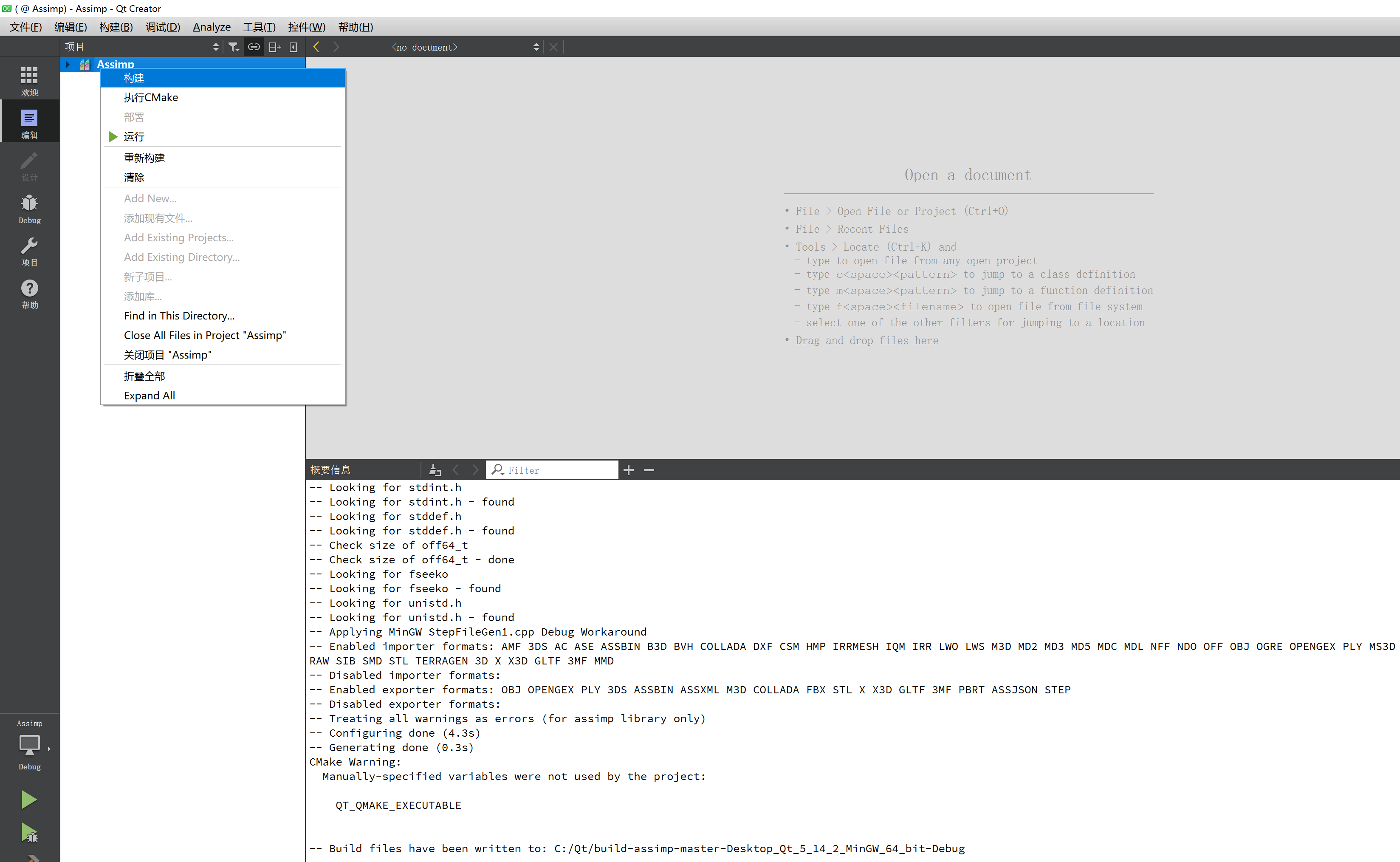Clear the output pane icon
Viewport: 1400px width, 862px height.
click(x=435, y=470)
